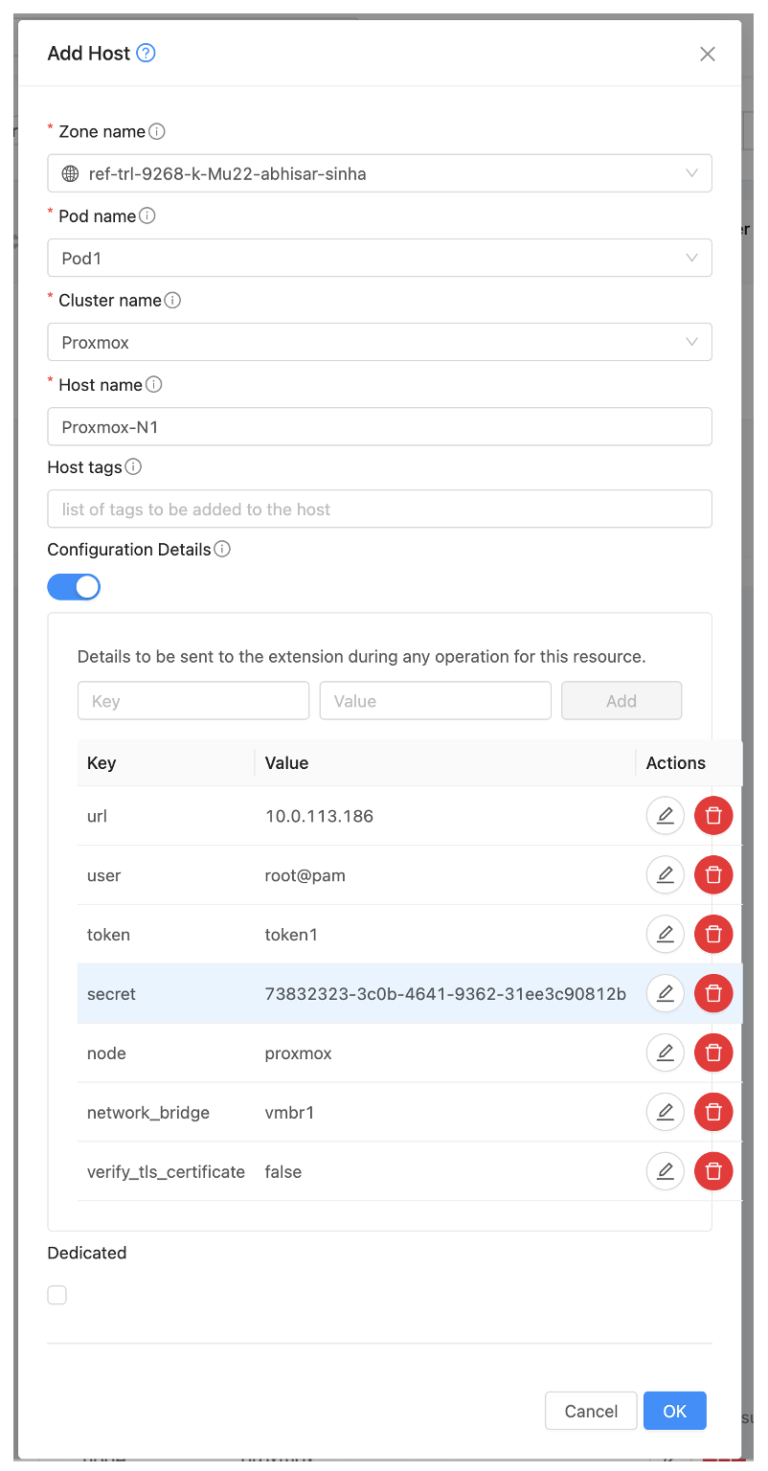Show the Host name info tooltip icon
The image size is (768, 1471).
[x=154, y=384]
